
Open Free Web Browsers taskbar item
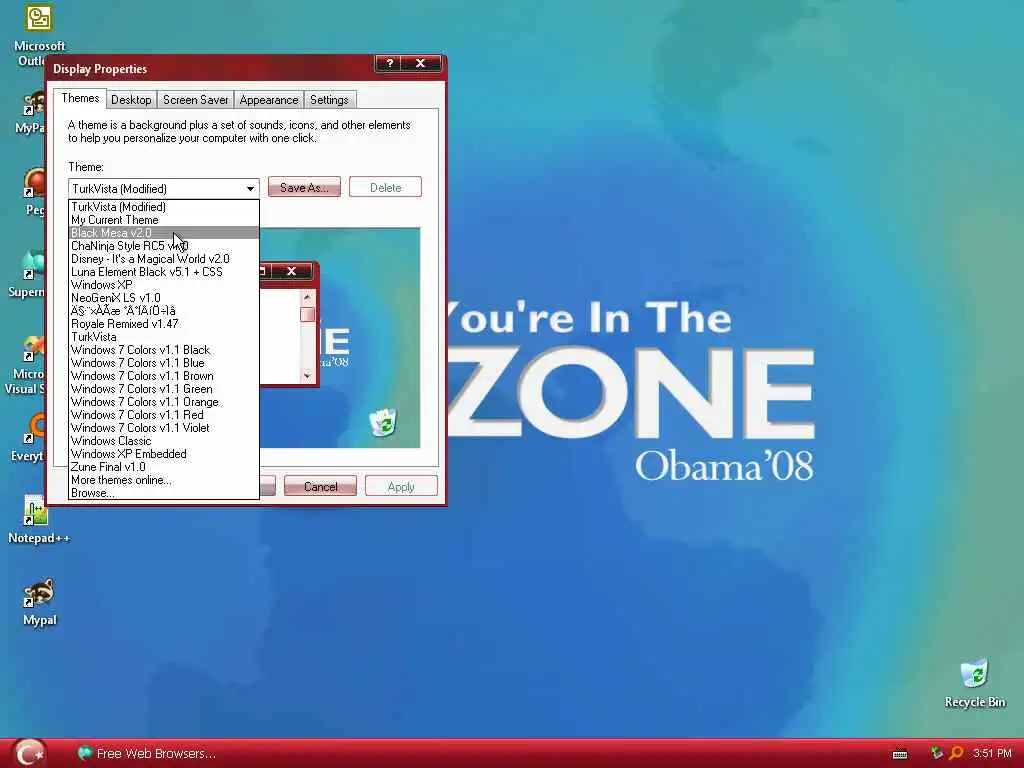pos(146,754)
